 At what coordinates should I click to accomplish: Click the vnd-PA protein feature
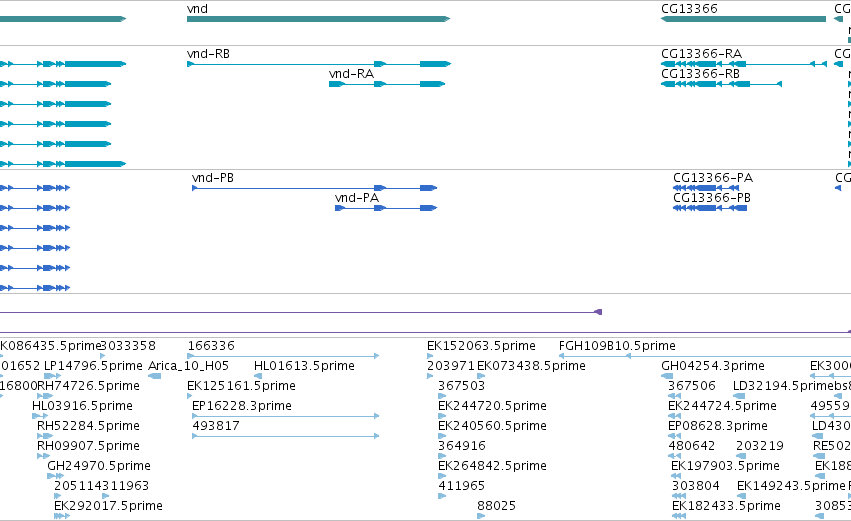point(386,208)
